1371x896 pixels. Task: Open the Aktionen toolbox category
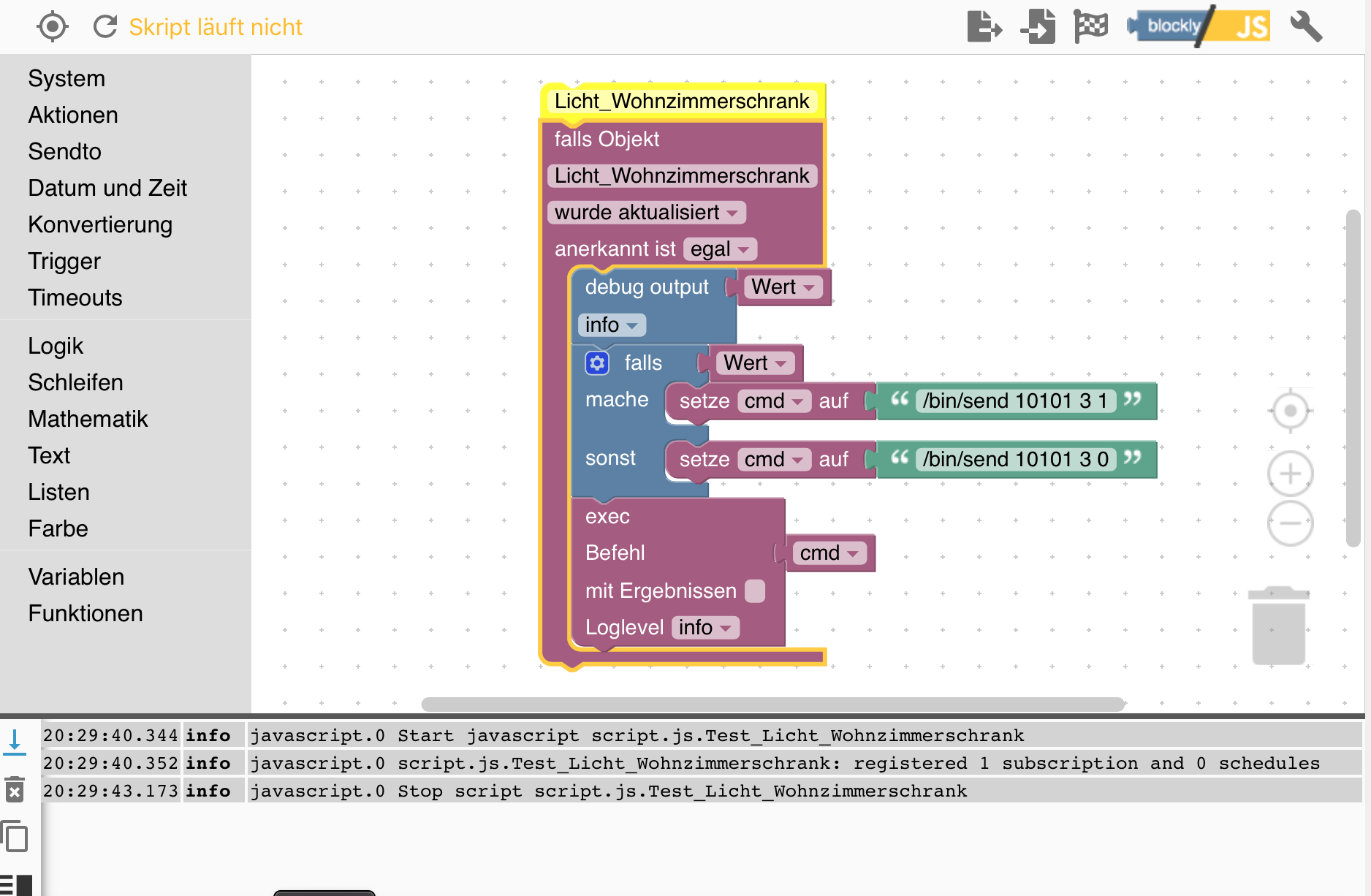click(x=73, y=115)
